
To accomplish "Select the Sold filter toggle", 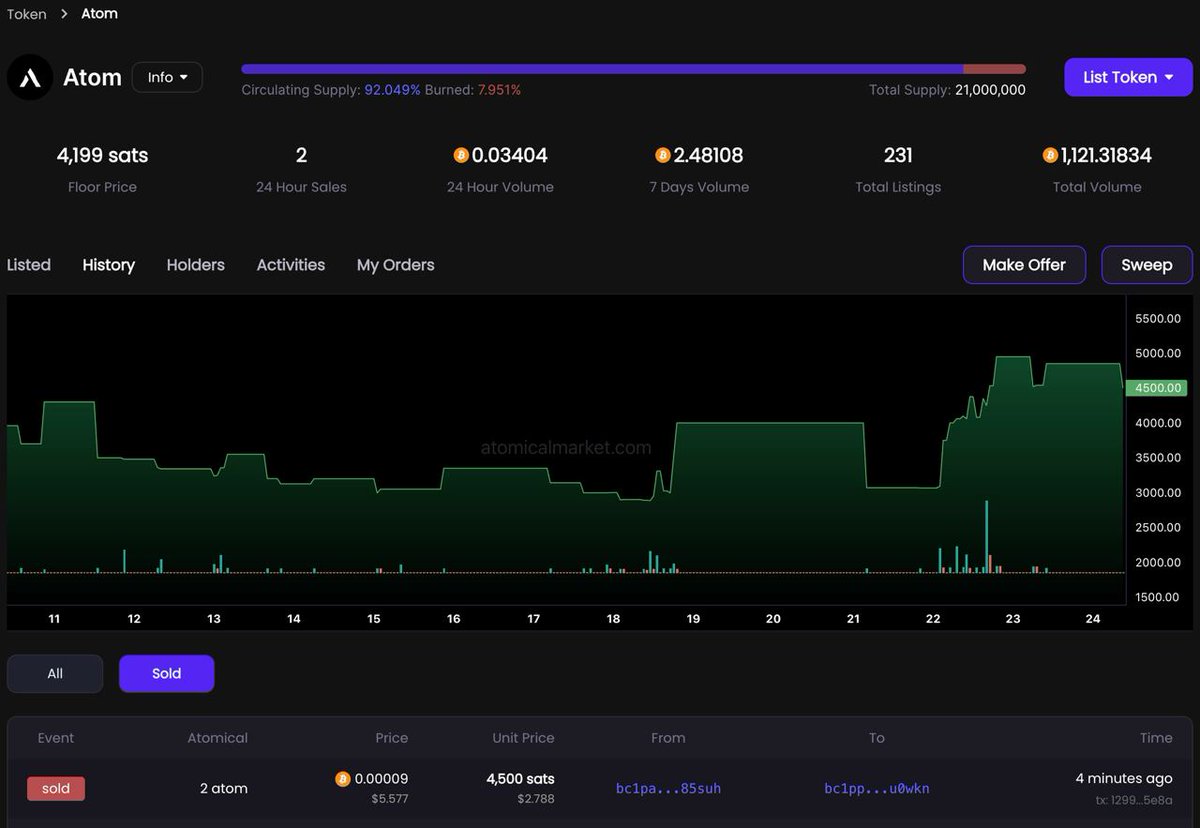I will coord(167,674).
